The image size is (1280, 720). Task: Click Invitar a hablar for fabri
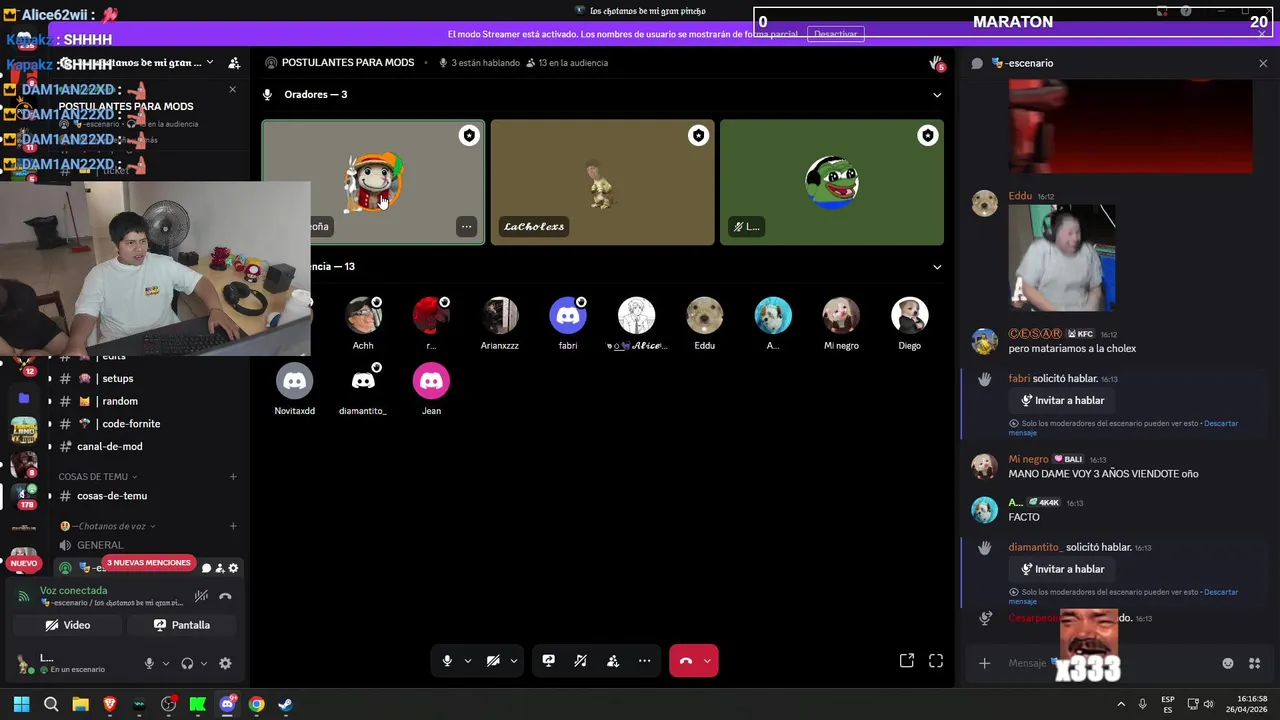[x=1062, y=400]
